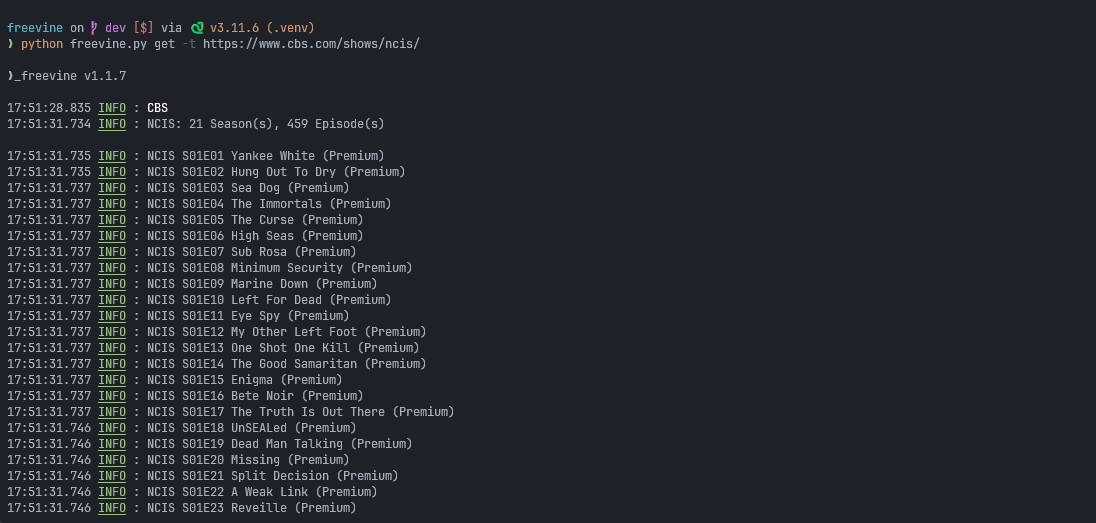Select the S01E12 My Other Left Foot line
The image size is (1096, 523).
tap(286, 332)
